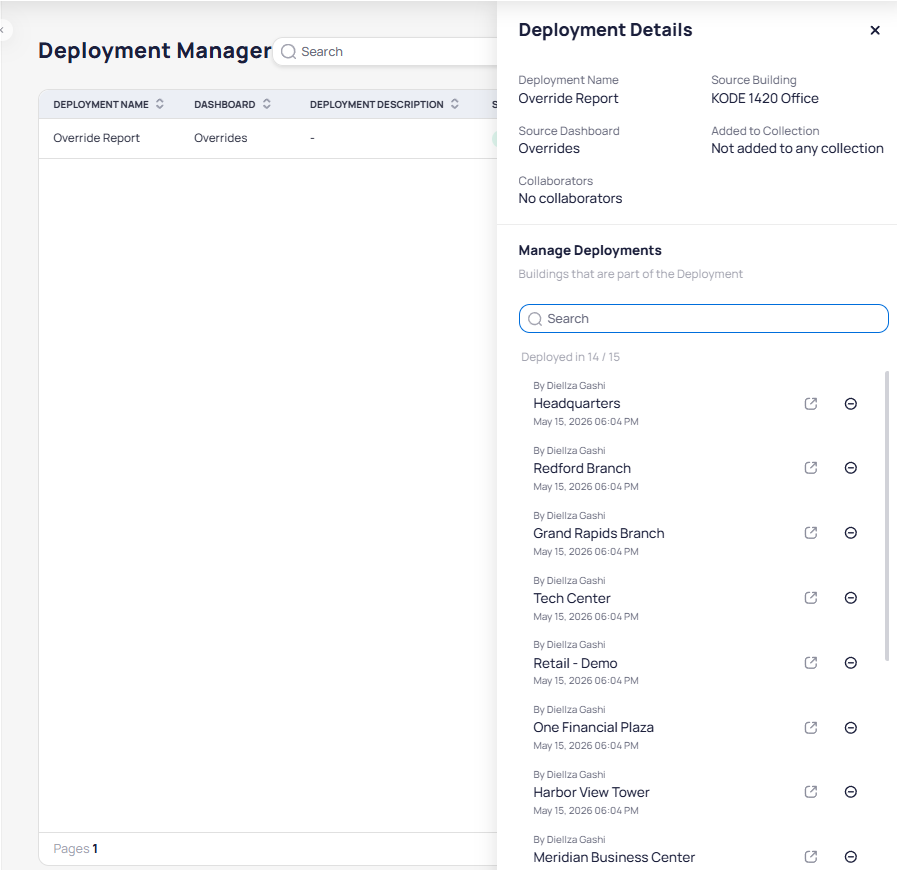The width and height of the screenshot is (897, 870).
Task: Click the Deployment Description header label
Action: click(376, 105)
